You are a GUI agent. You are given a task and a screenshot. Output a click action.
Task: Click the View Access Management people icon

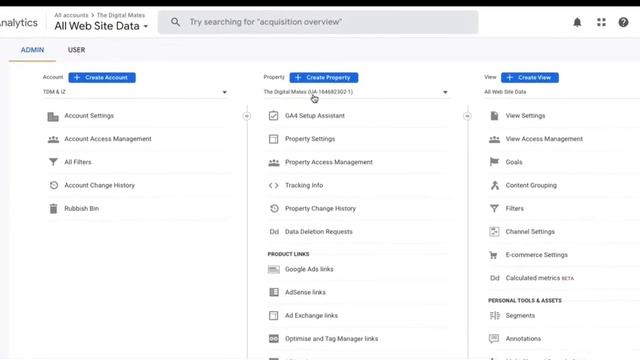494,139
